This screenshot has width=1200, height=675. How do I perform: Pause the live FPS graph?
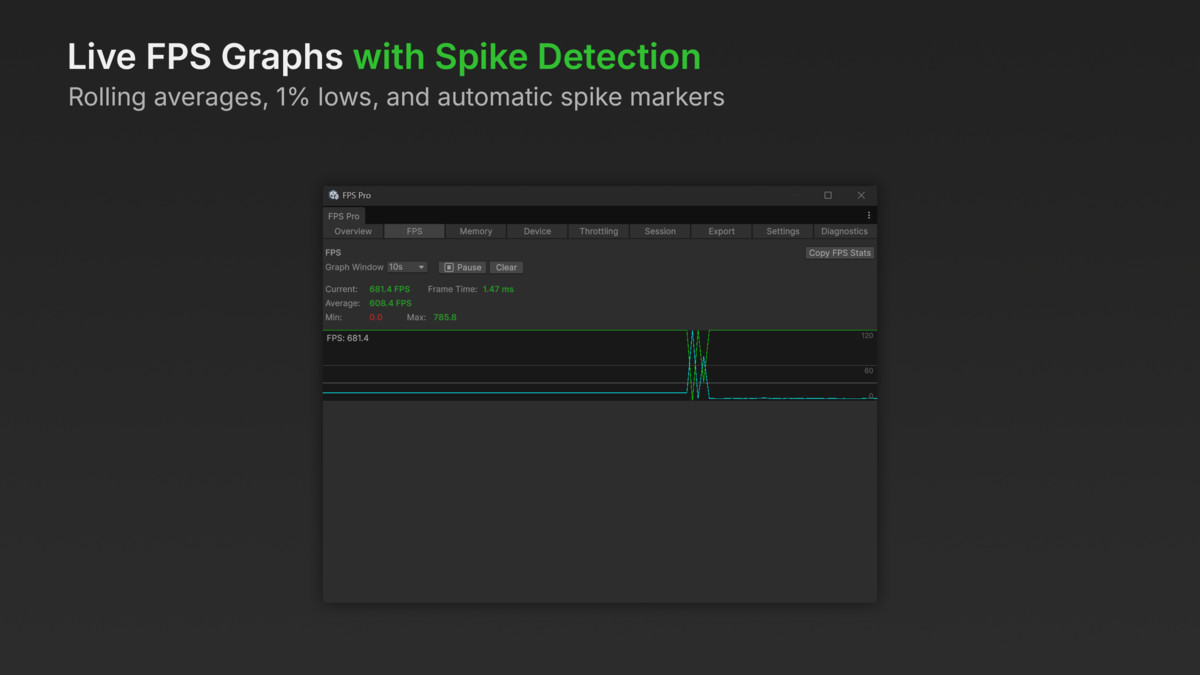[x=463, y=267]
